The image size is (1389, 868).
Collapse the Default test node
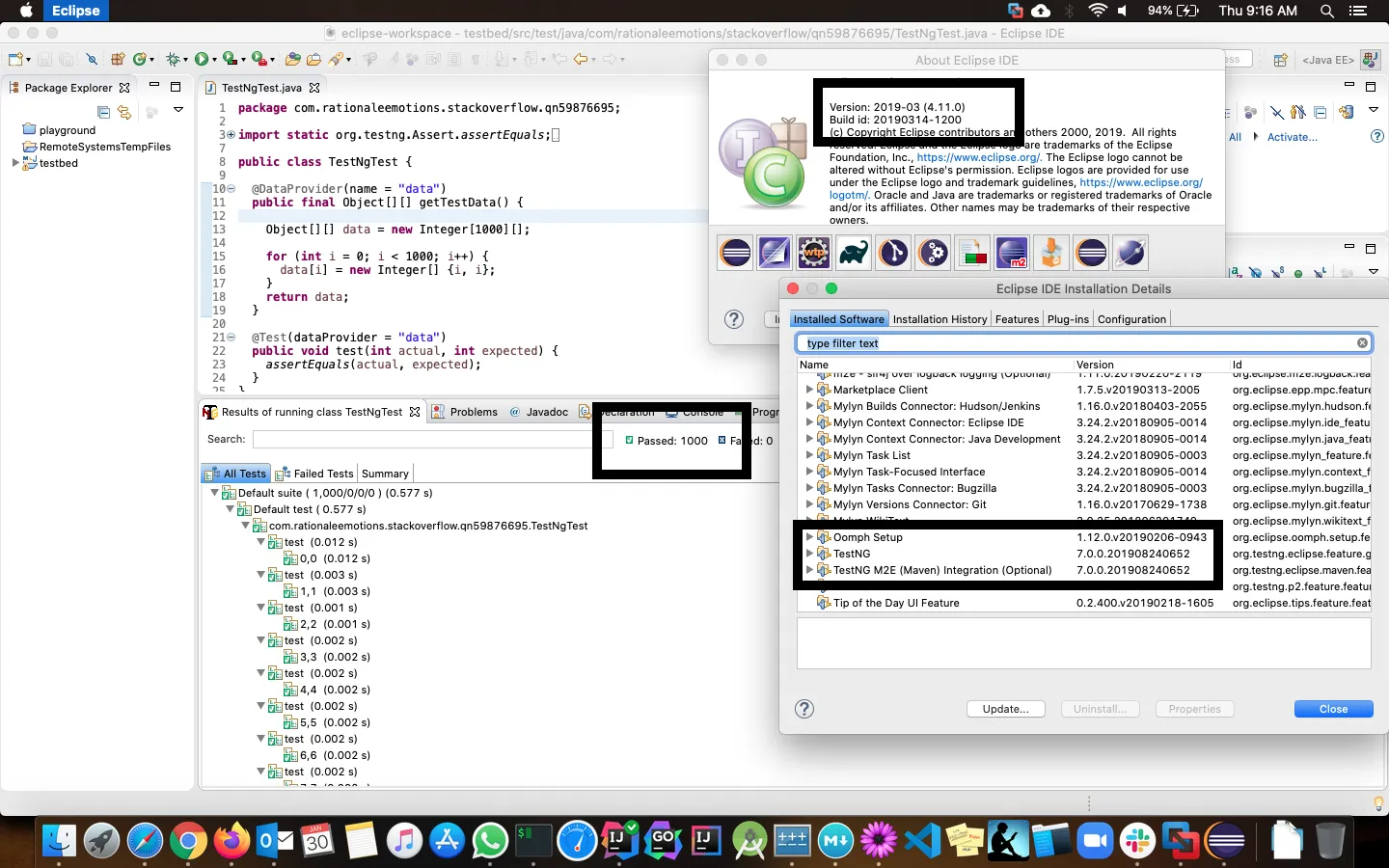pyautogui.click(x=231, y=509)
